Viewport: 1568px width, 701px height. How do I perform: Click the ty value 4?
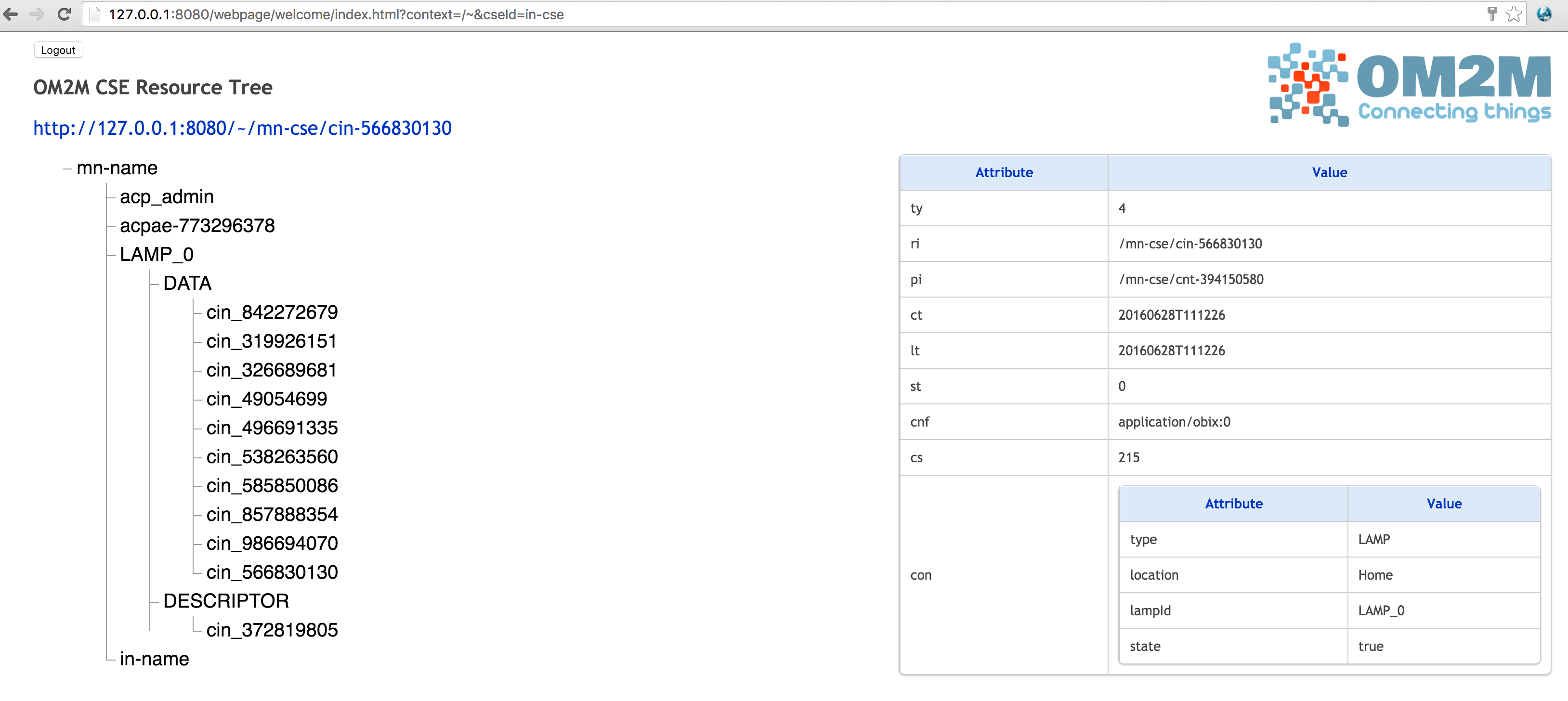(x=1122, y=209)
